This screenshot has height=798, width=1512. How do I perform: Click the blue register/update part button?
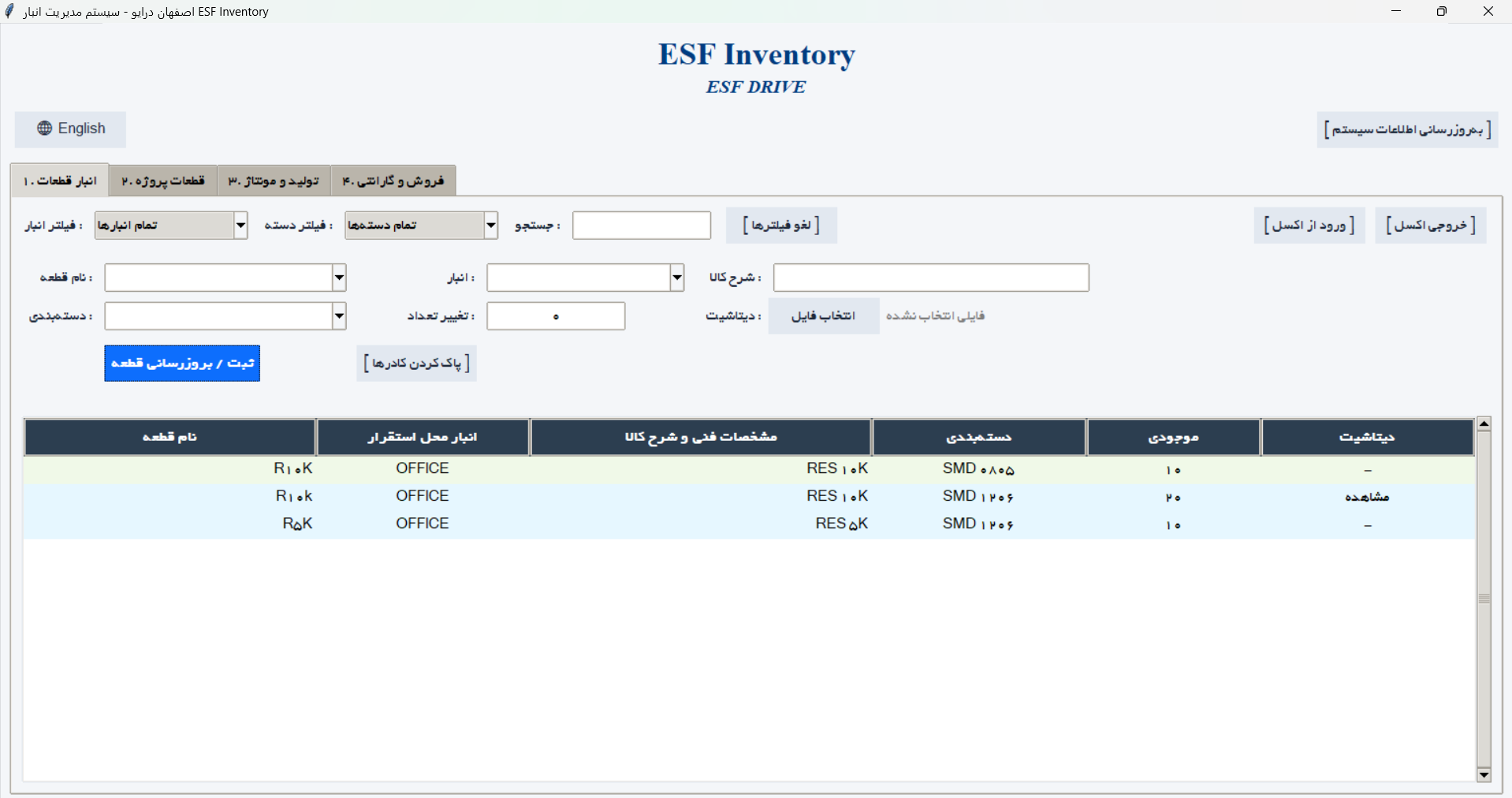click(182, 364)
